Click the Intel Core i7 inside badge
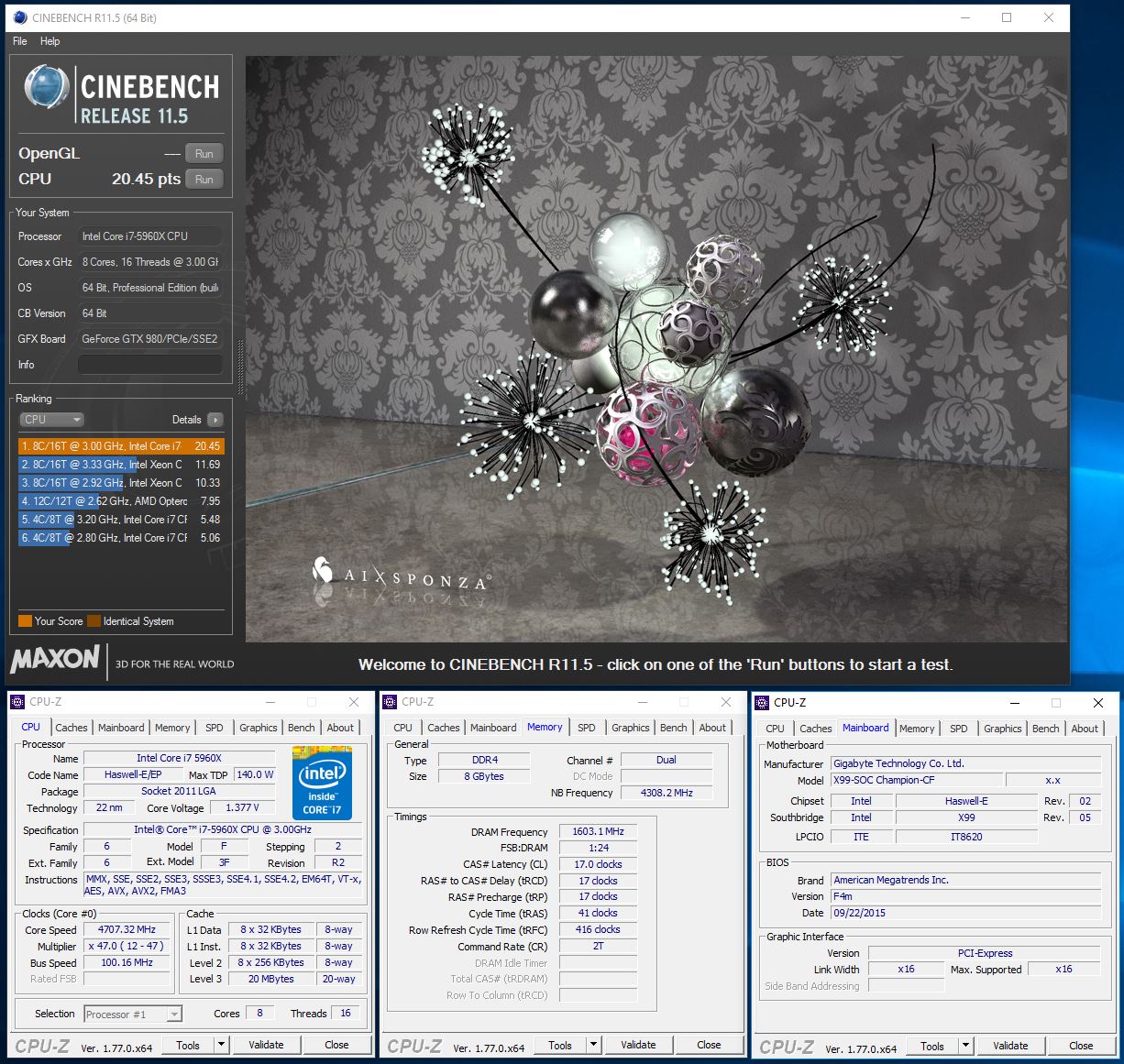1124x1064 pixels. pos(322,784)
